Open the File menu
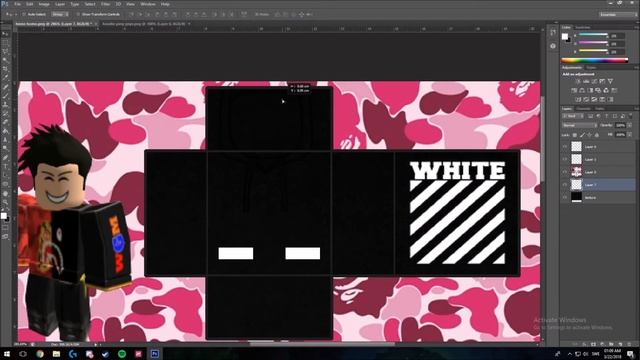 pyautogui.click(x=17, y=4)
